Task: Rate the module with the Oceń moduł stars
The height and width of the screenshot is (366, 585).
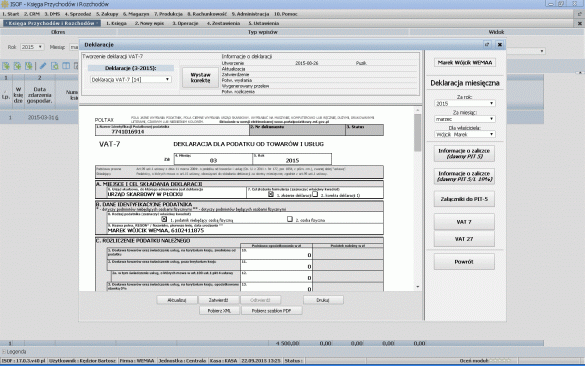Action: coord(500,360)
